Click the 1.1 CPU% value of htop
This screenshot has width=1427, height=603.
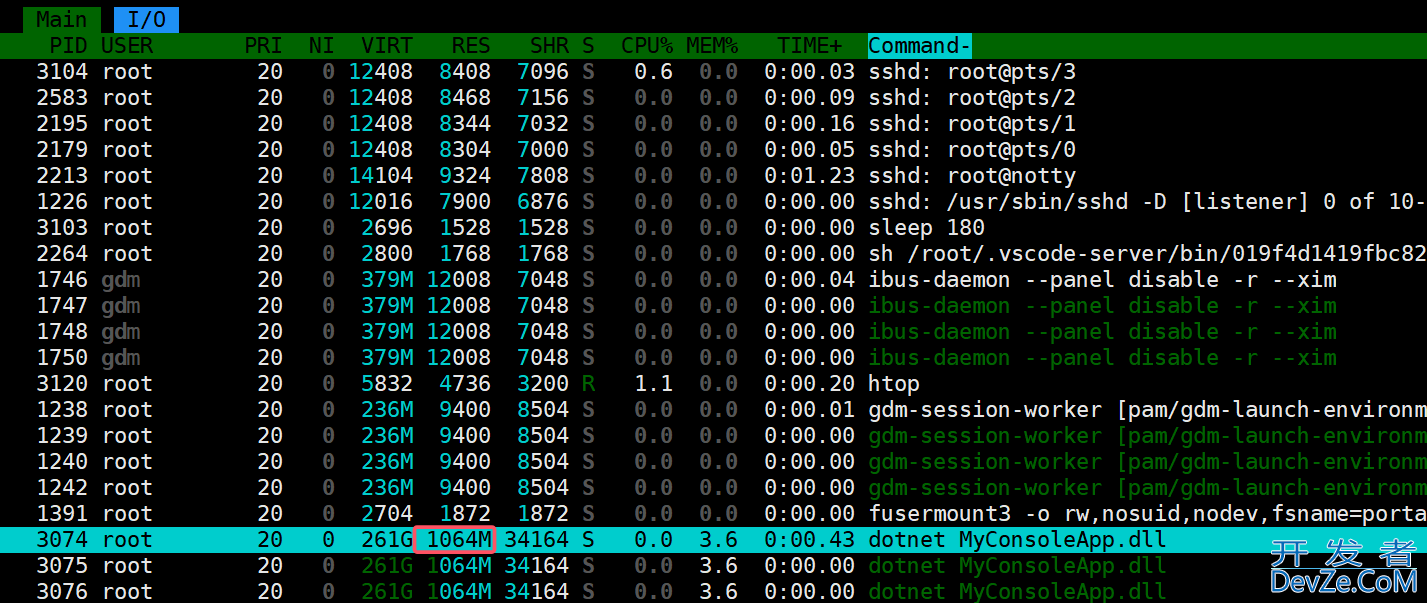pyautogui.click(x=653, y=384)
